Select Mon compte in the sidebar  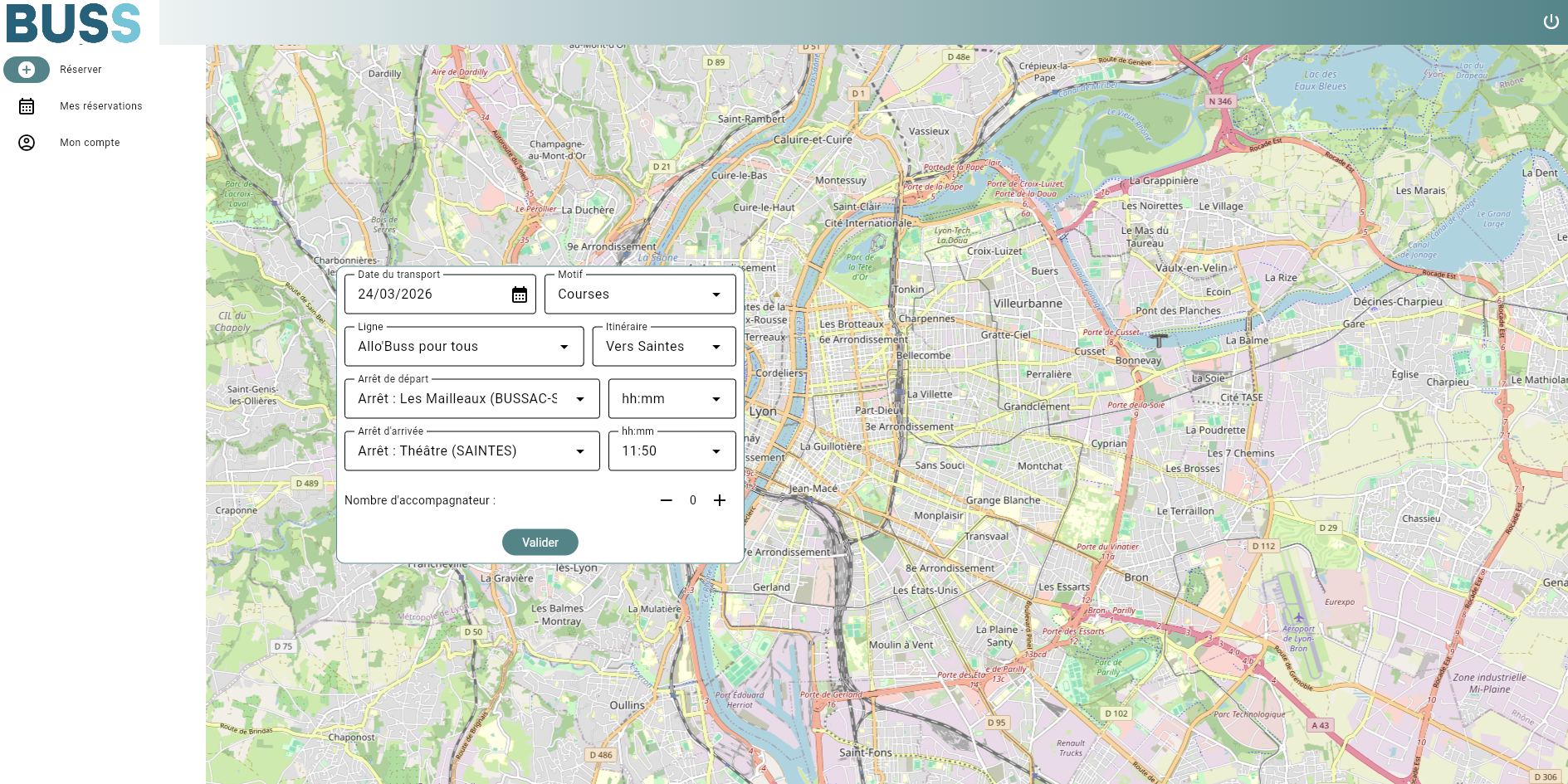coord(89,142)
